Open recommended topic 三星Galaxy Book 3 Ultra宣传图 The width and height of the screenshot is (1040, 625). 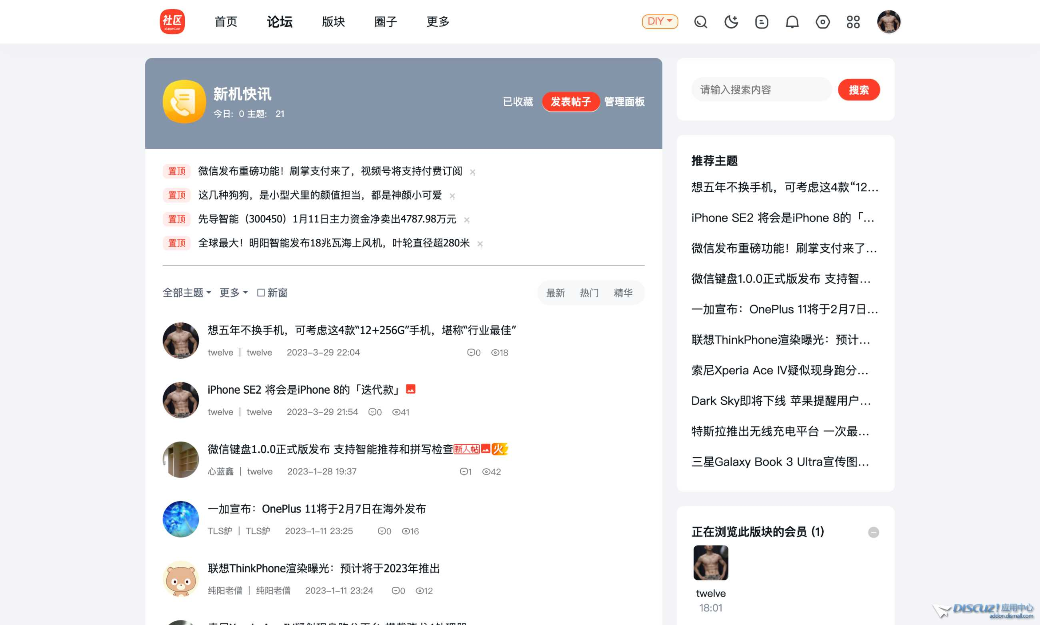click(x=780, y=462)
